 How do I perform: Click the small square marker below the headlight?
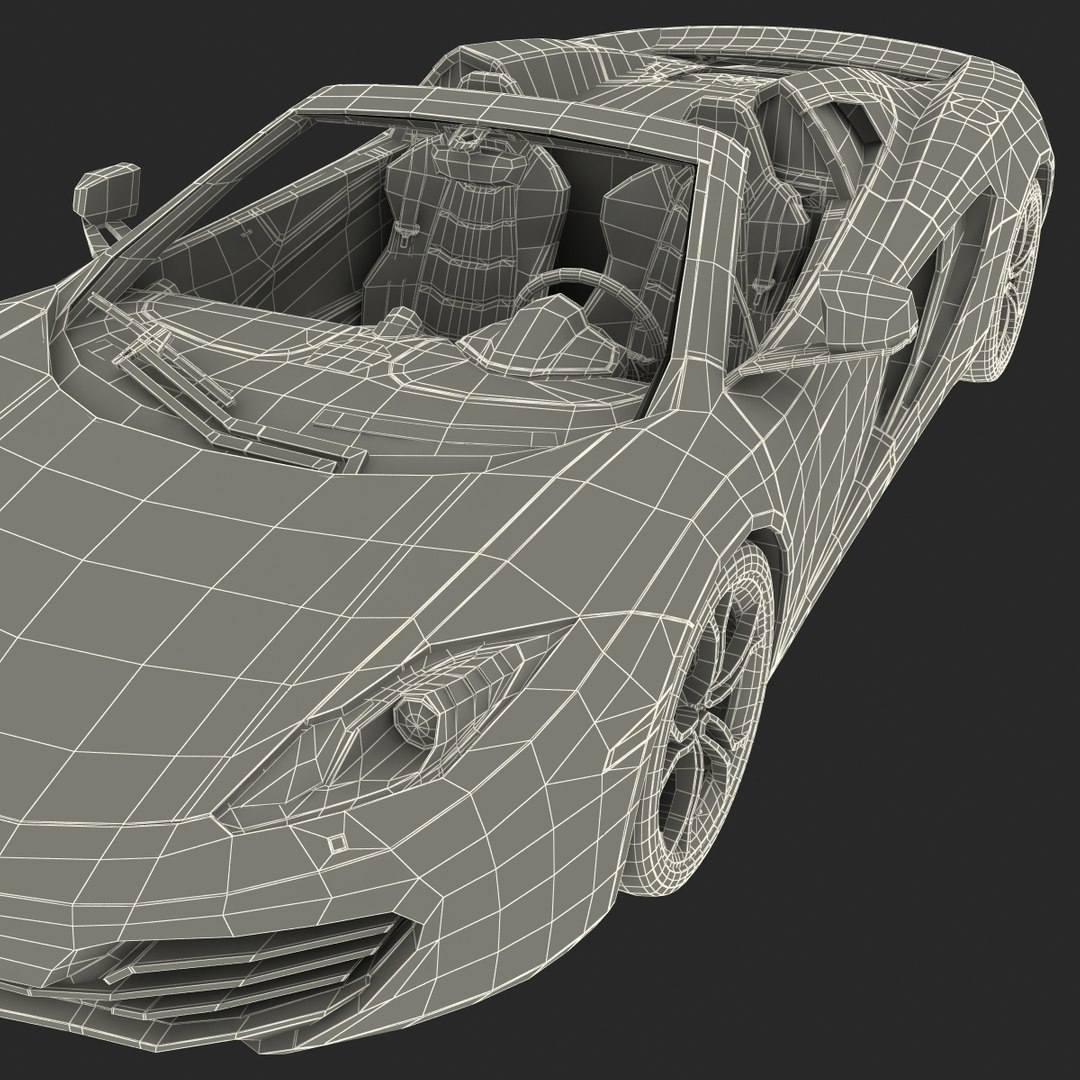[x=336, y=843]
